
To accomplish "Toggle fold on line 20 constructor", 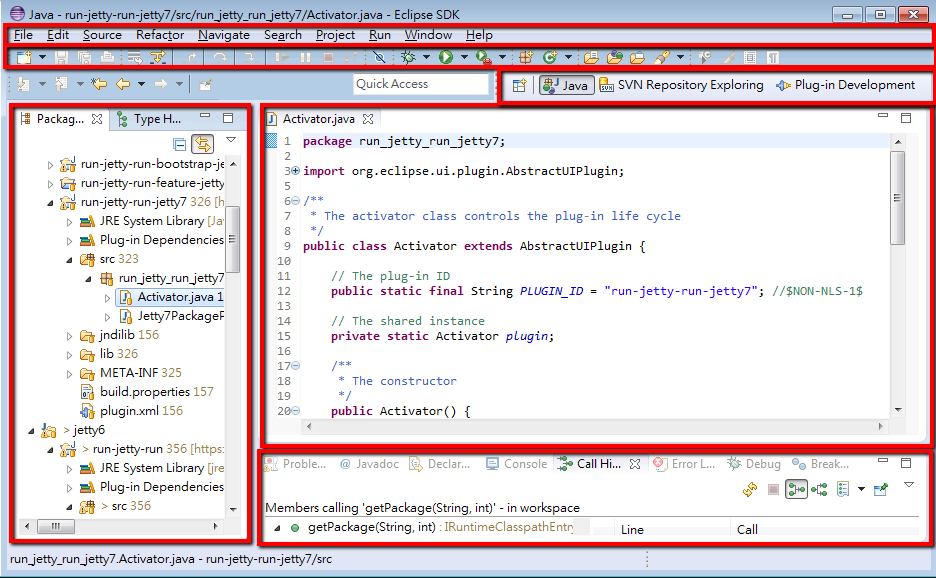I will click(295, 411).
